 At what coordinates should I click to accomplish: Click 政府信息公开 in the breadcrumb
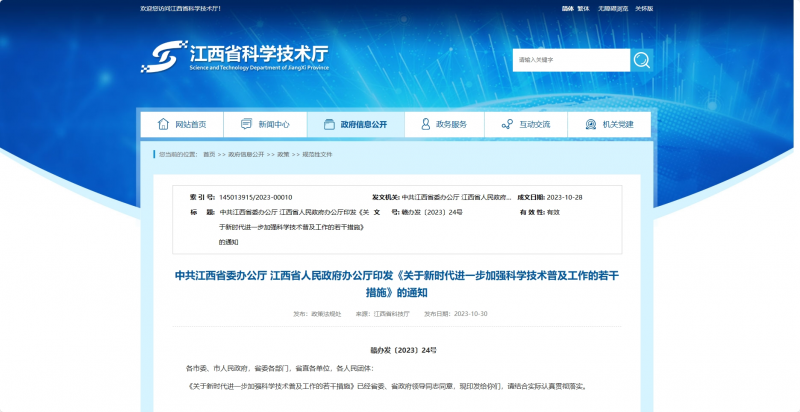246,154
